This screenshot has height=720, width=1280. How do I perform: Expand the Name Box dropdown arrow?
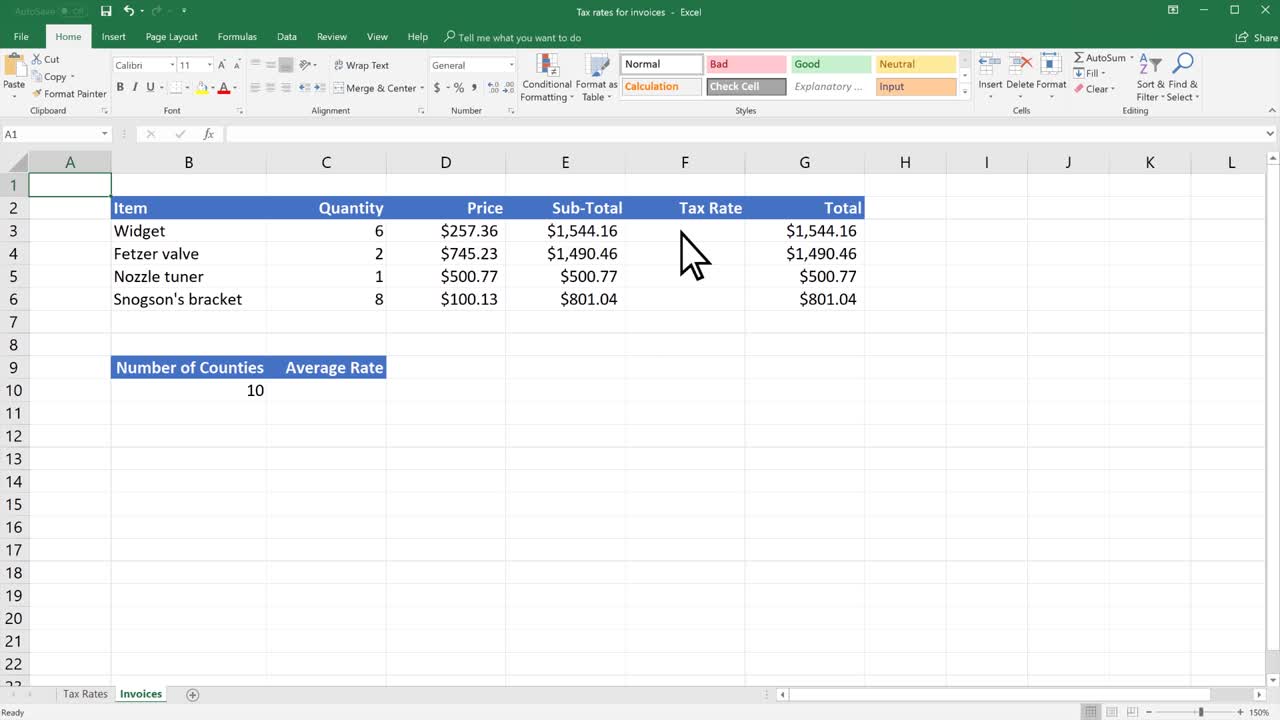click(x=104, y=134)
